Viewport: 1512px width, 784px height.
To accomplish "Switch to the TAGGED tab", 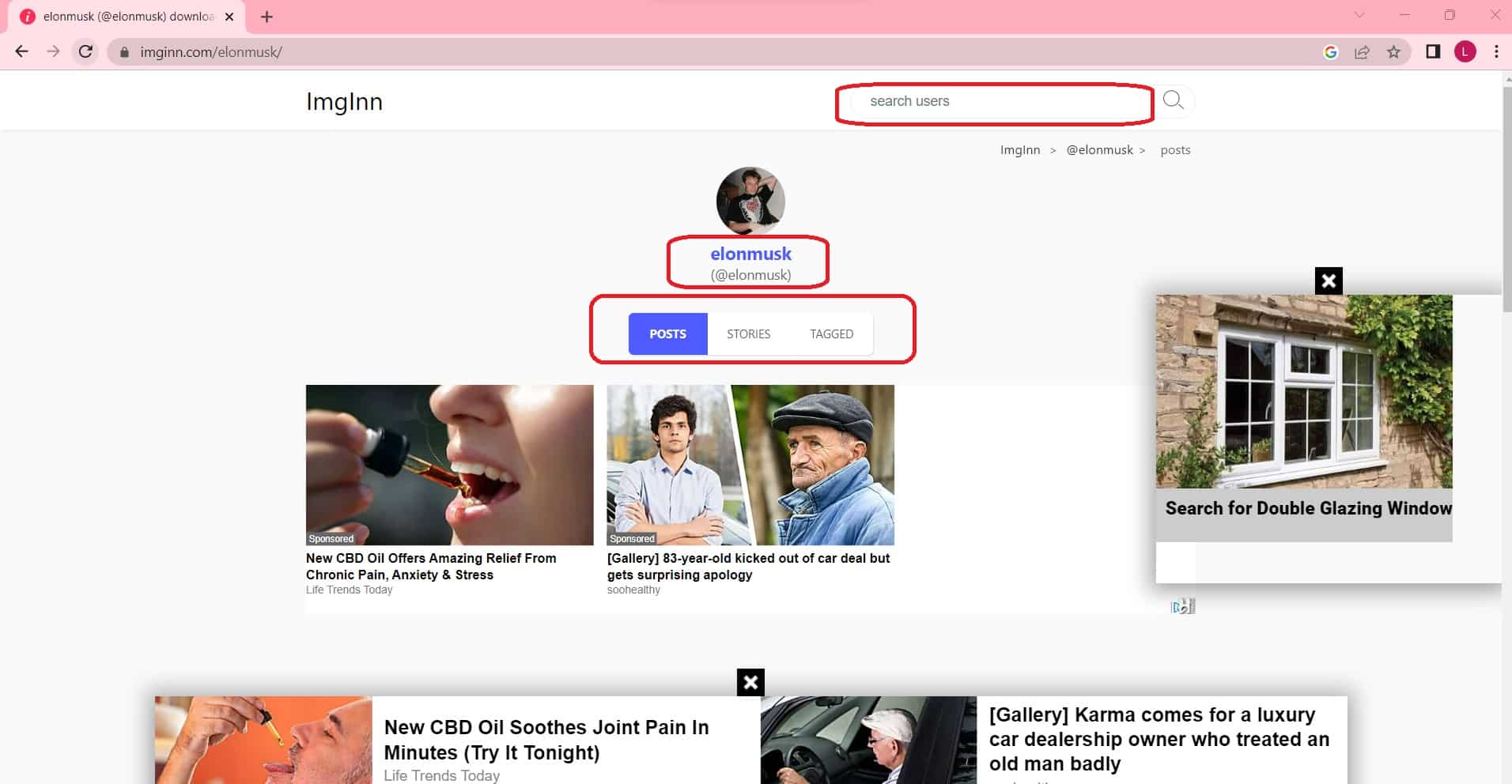I will (831, 334).
